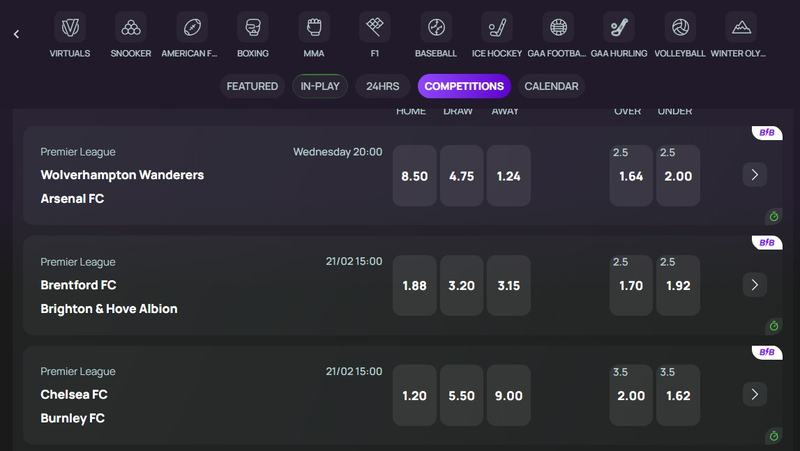This screenshot has width=800, height=451.
Task: Open the F1 chequered flag icon
Action: 374,27
